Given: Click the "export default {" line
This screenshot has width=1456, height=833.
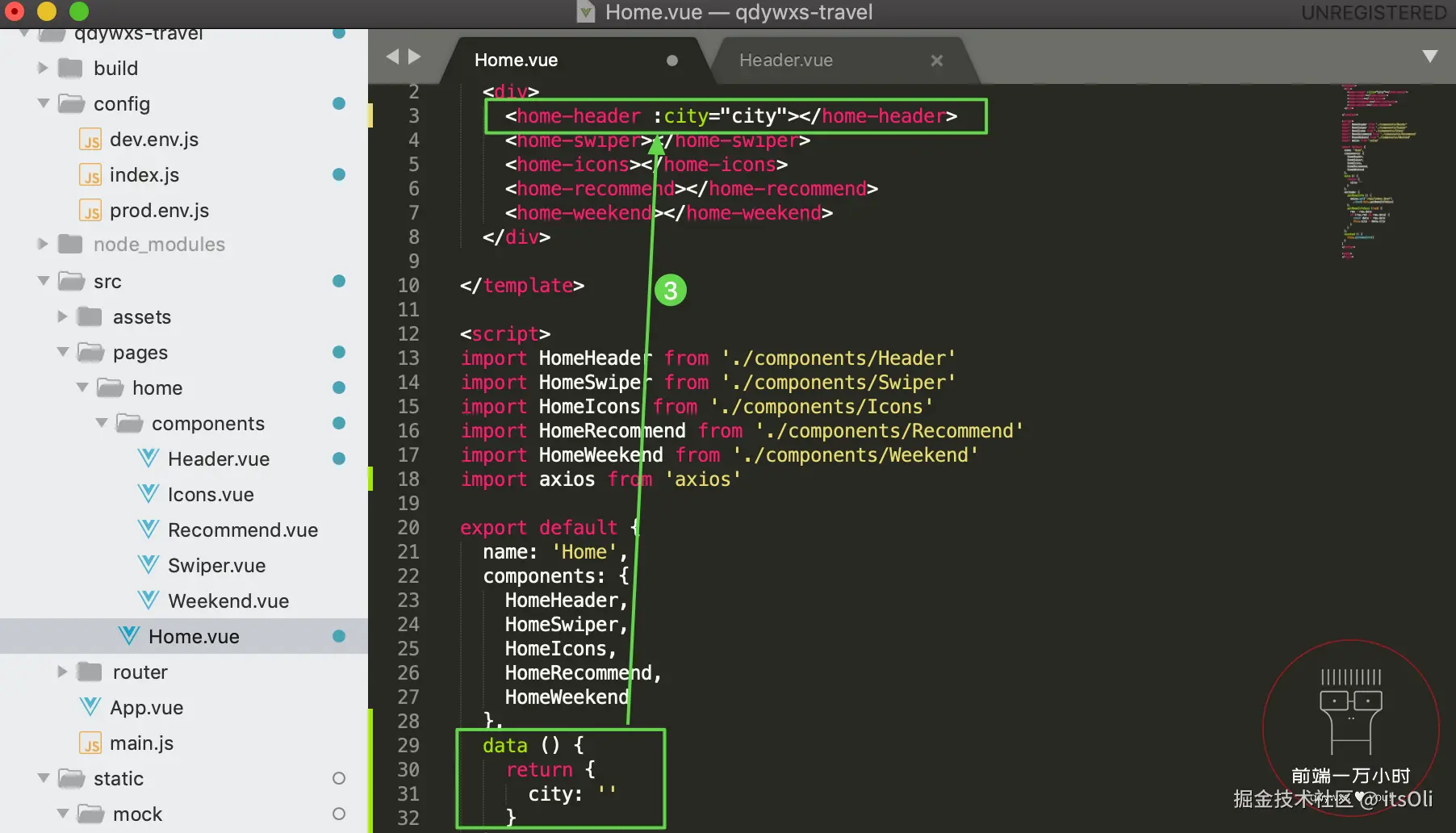Looking at the screenshot, I should (550, 528).
